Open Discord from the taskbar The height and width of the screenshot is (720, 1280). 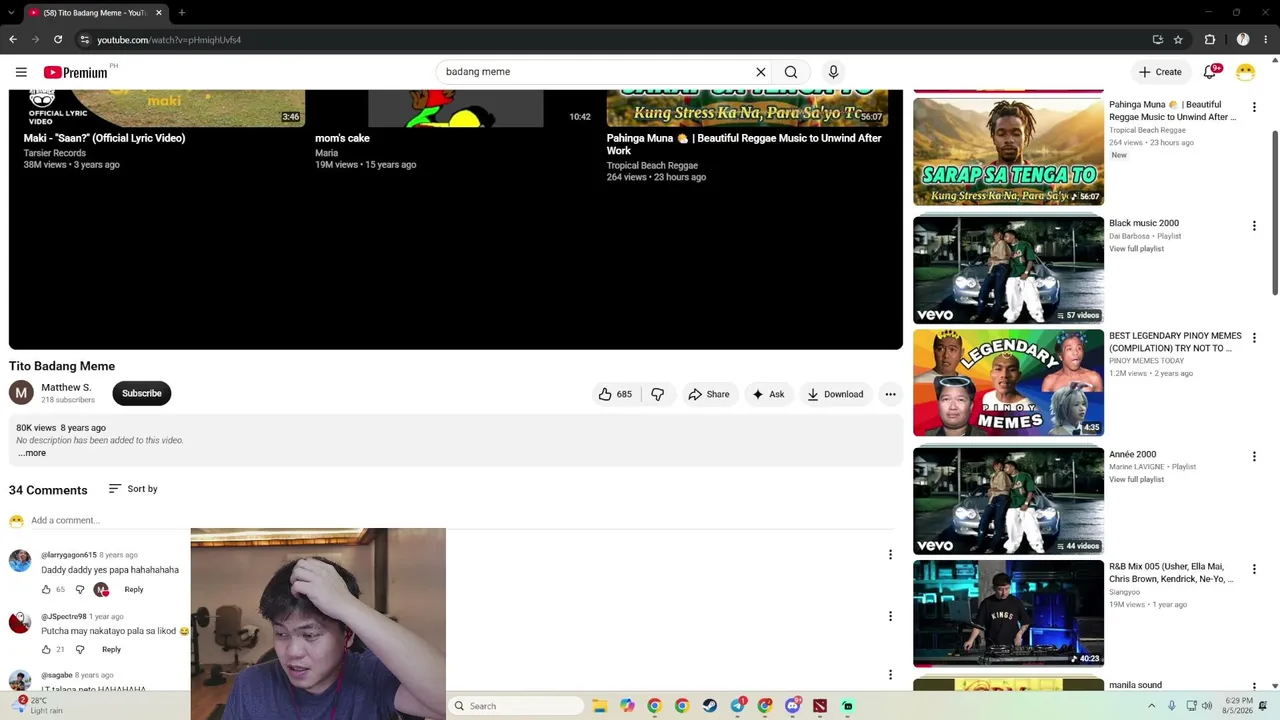tap(792, 706)
